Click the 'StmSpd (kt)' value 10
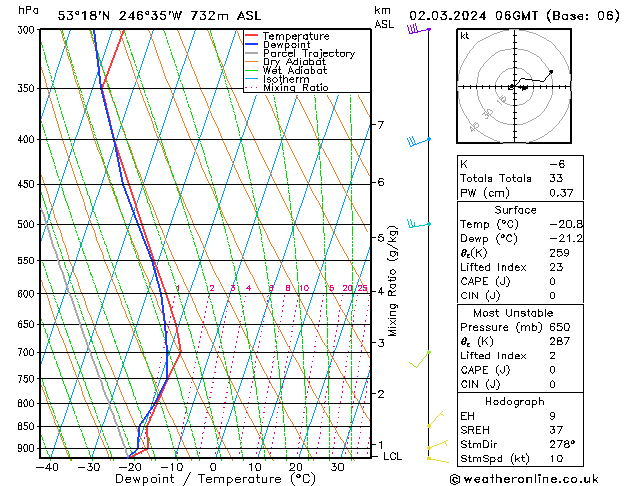The image size is (629, 486). point(556,458)
